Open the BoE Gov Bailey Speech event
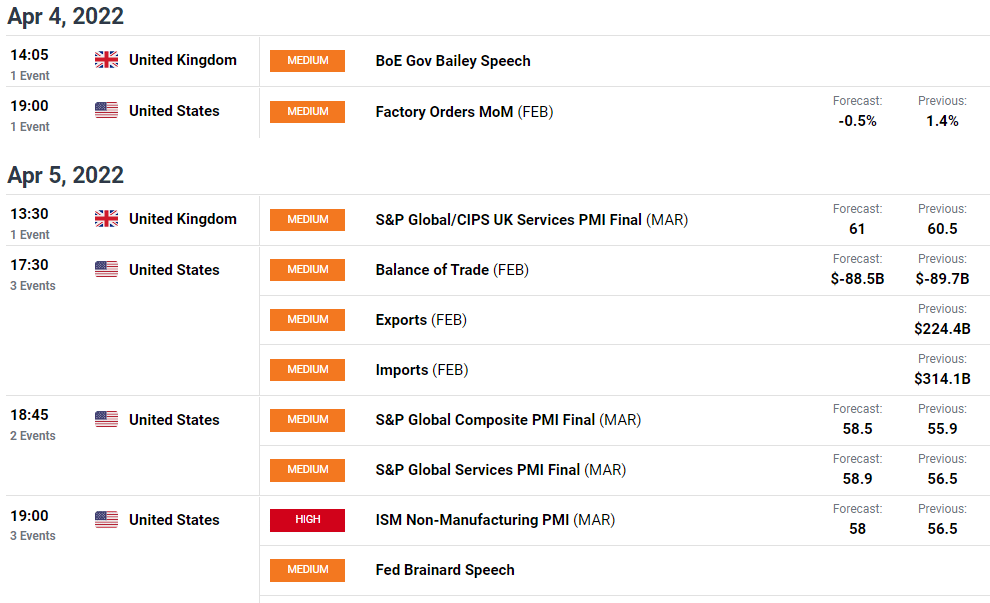Viewport: 990px width, 603px height. coord(453,61)
